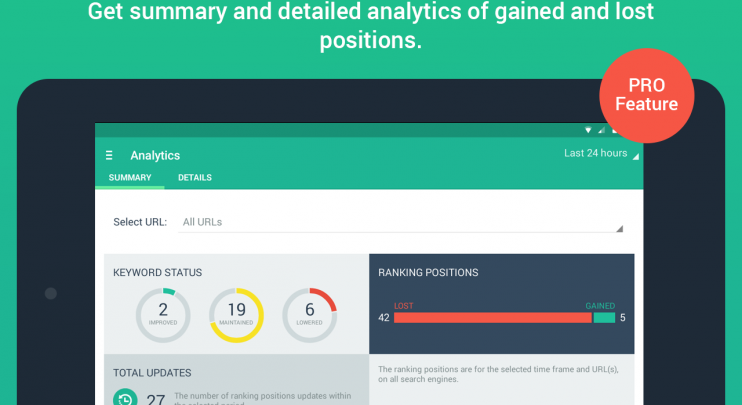Click the Analytics title
Image resolution: width=742 pixels, height=405 pixels.
tap(155, 155)
